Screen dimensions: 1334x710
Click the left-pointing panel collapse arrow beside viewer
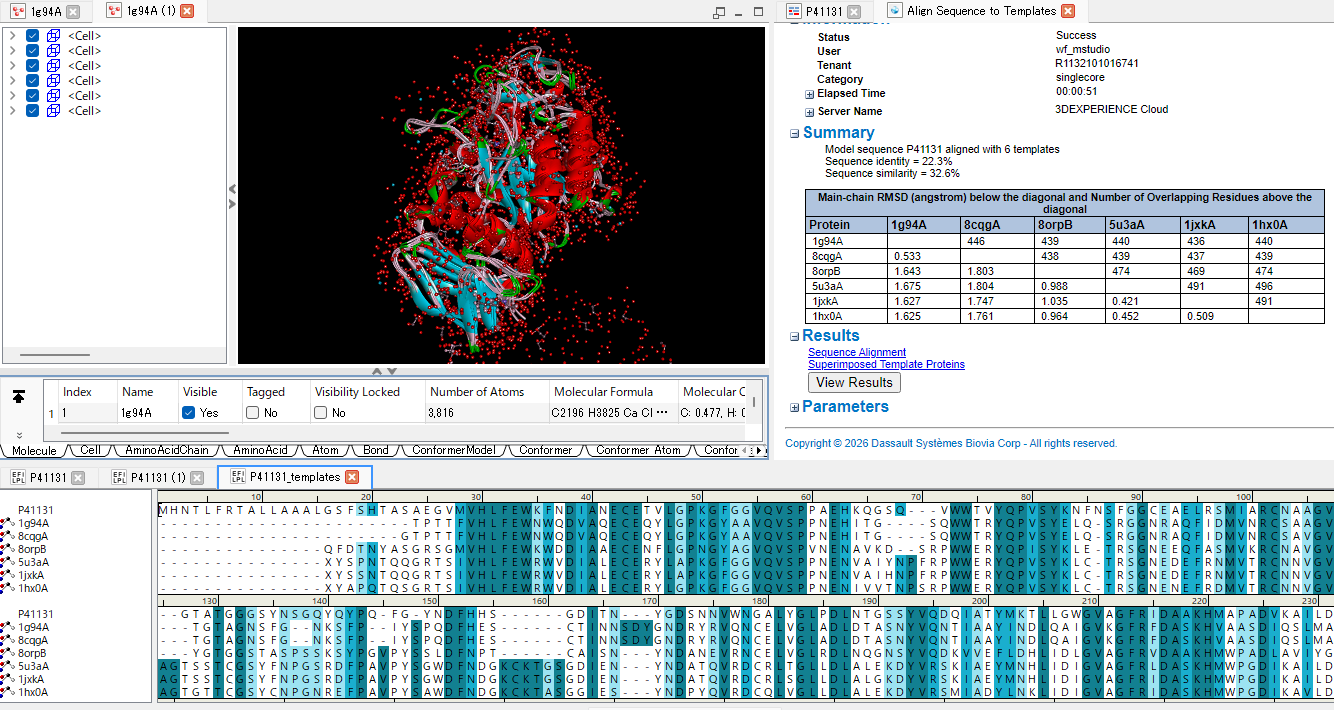[232, 188]
